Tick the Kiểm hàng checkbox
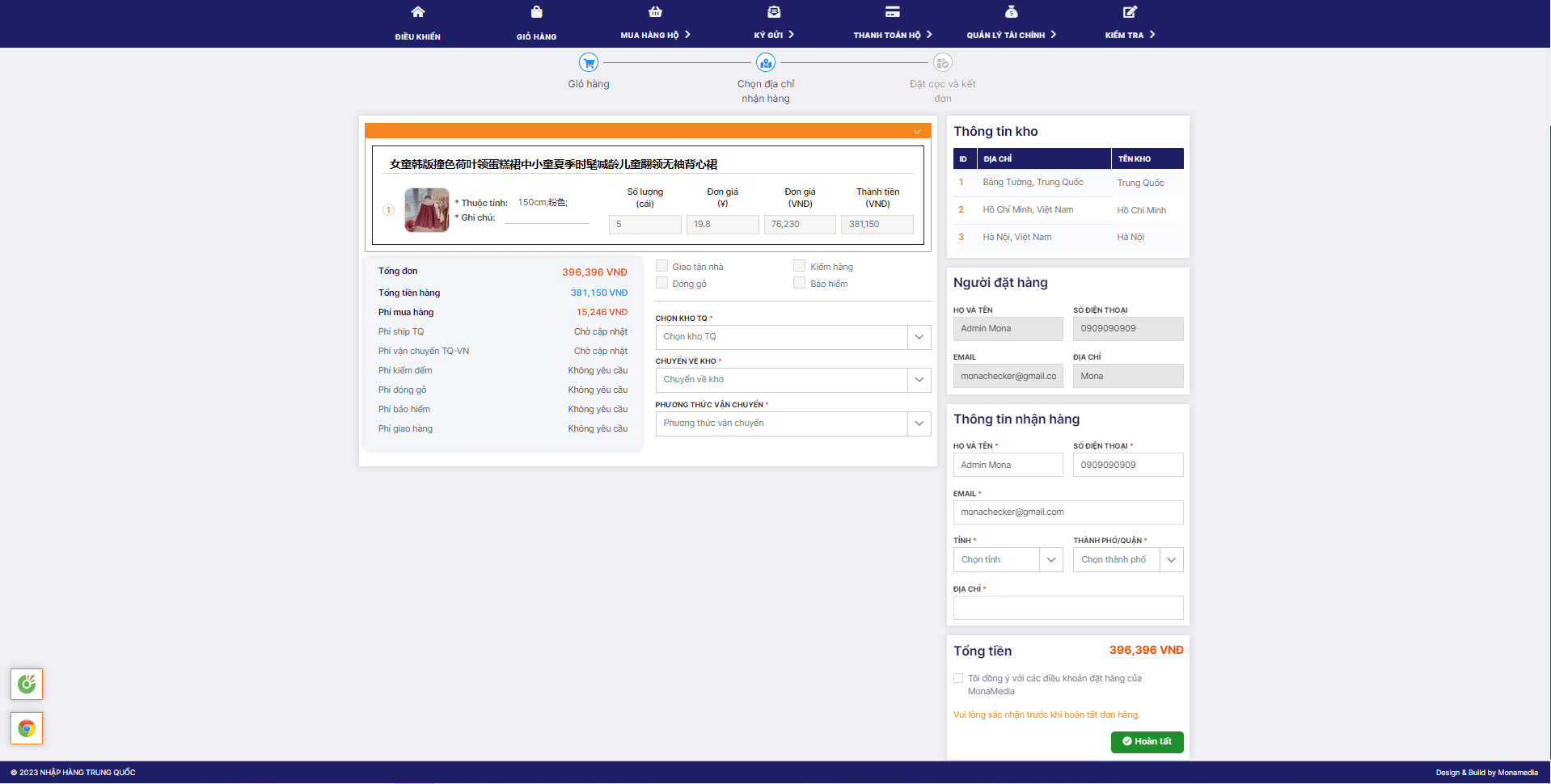Viewport: 1551px width, 784px height. (x=799, y=266)
